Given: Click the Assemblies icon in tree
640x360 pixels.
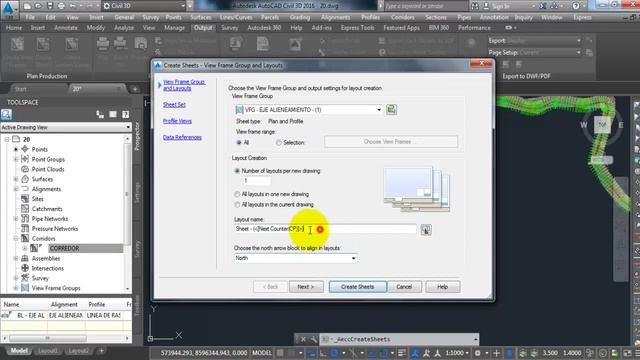Looking at the screenshot, I should (25, 258).
